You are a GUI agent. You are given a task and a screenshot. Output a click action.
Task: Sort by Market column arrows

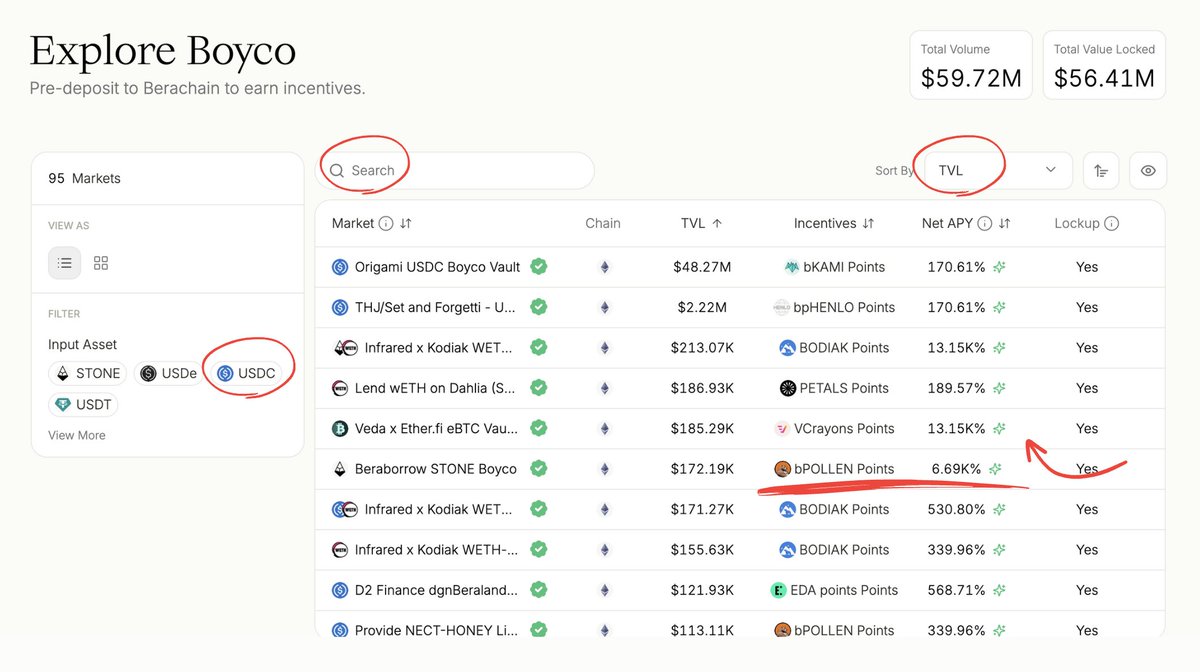405,224
